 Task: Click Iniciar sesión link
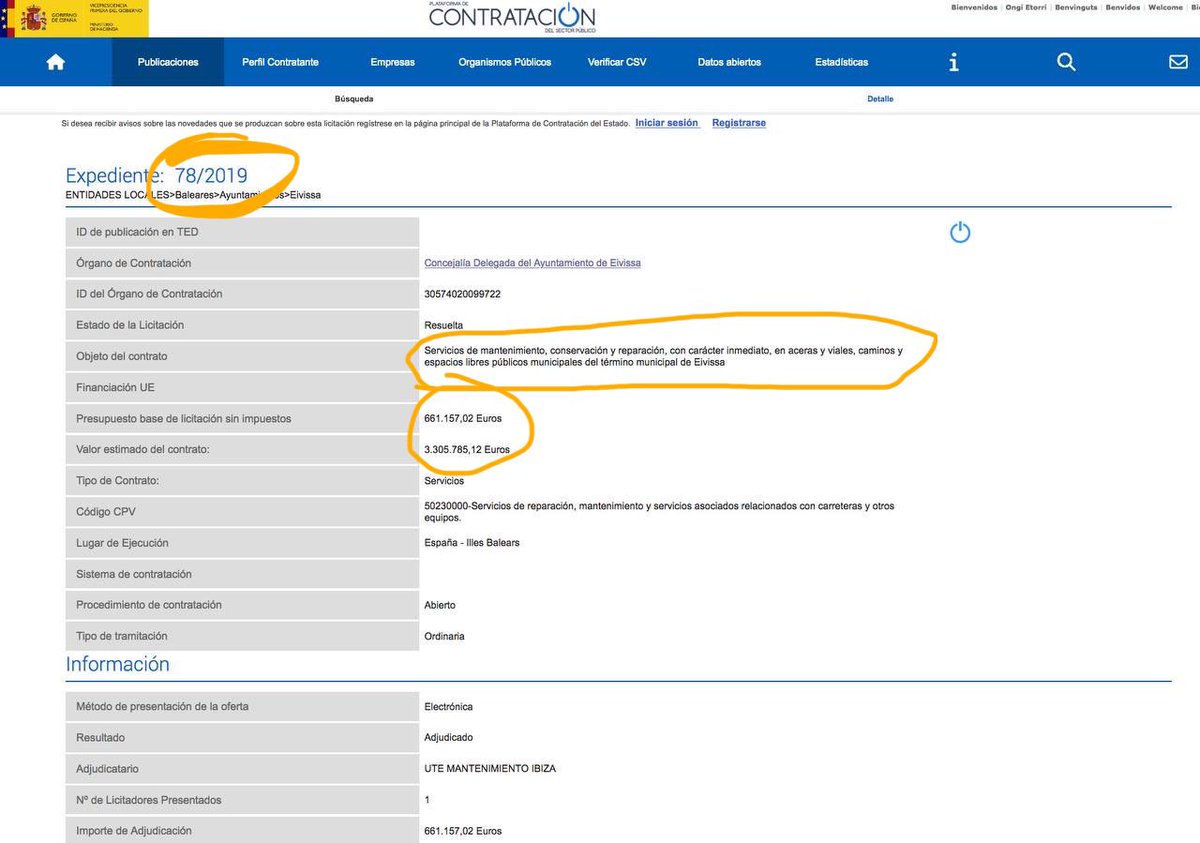point(667,123)
